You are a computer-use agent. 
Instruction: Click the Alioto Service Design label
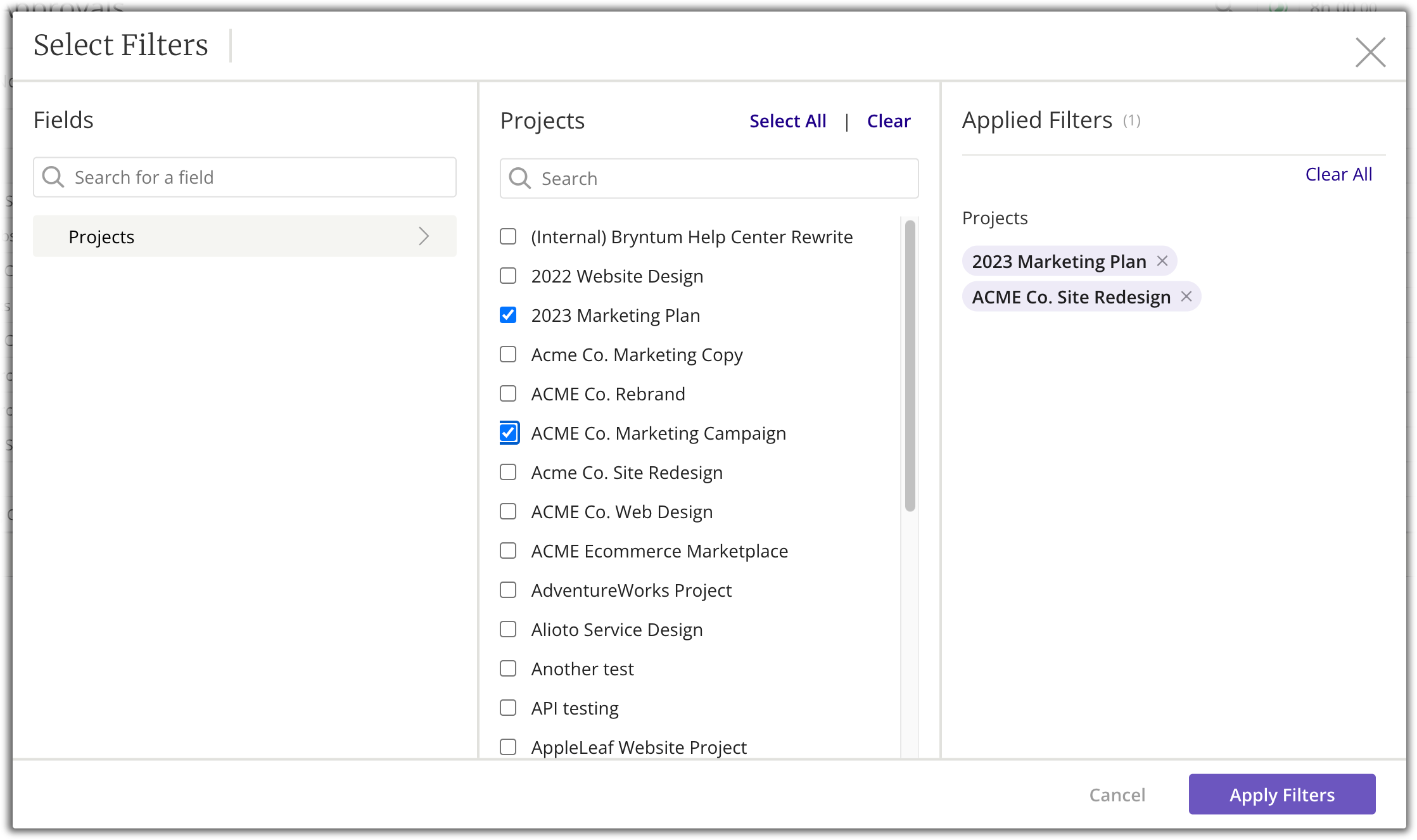617,630
